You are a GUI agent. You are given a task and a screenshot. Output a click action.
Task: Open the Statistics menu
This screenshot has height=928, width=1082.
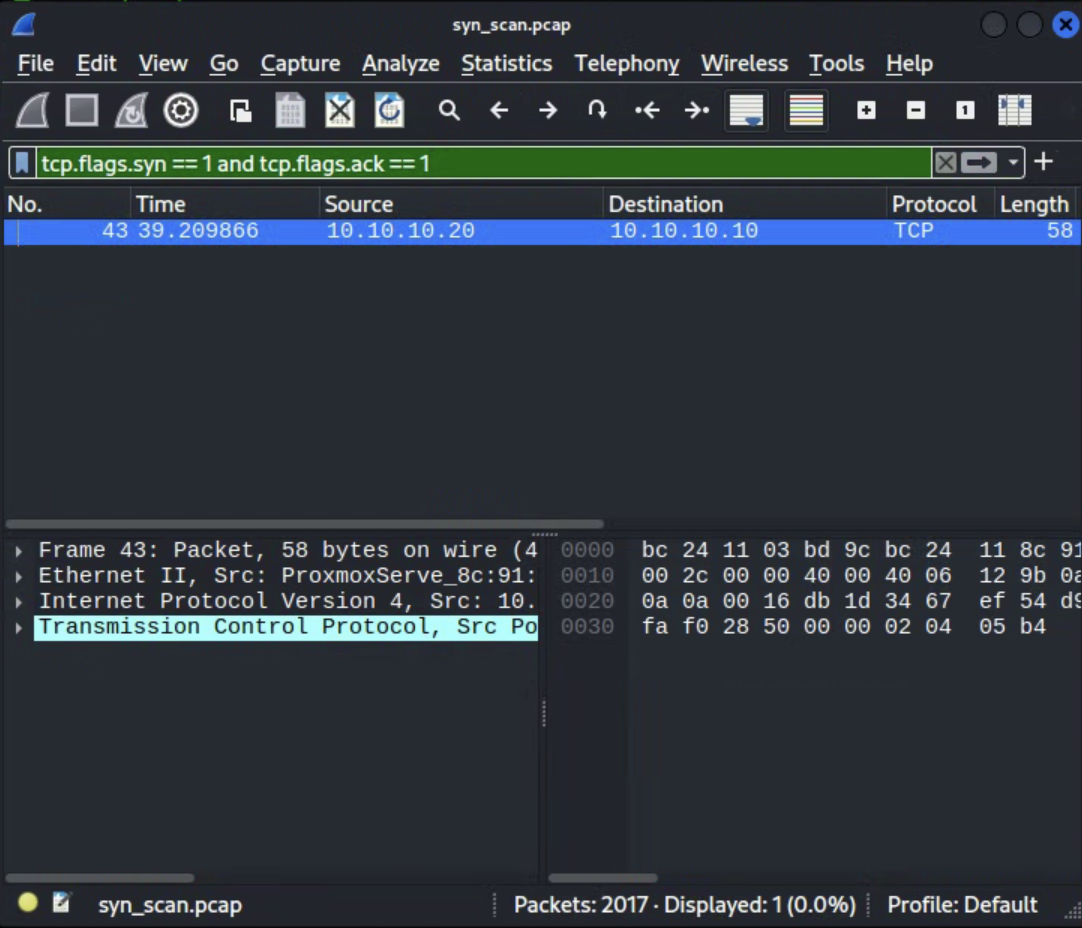pyautogui.click(x=507, y=63)
